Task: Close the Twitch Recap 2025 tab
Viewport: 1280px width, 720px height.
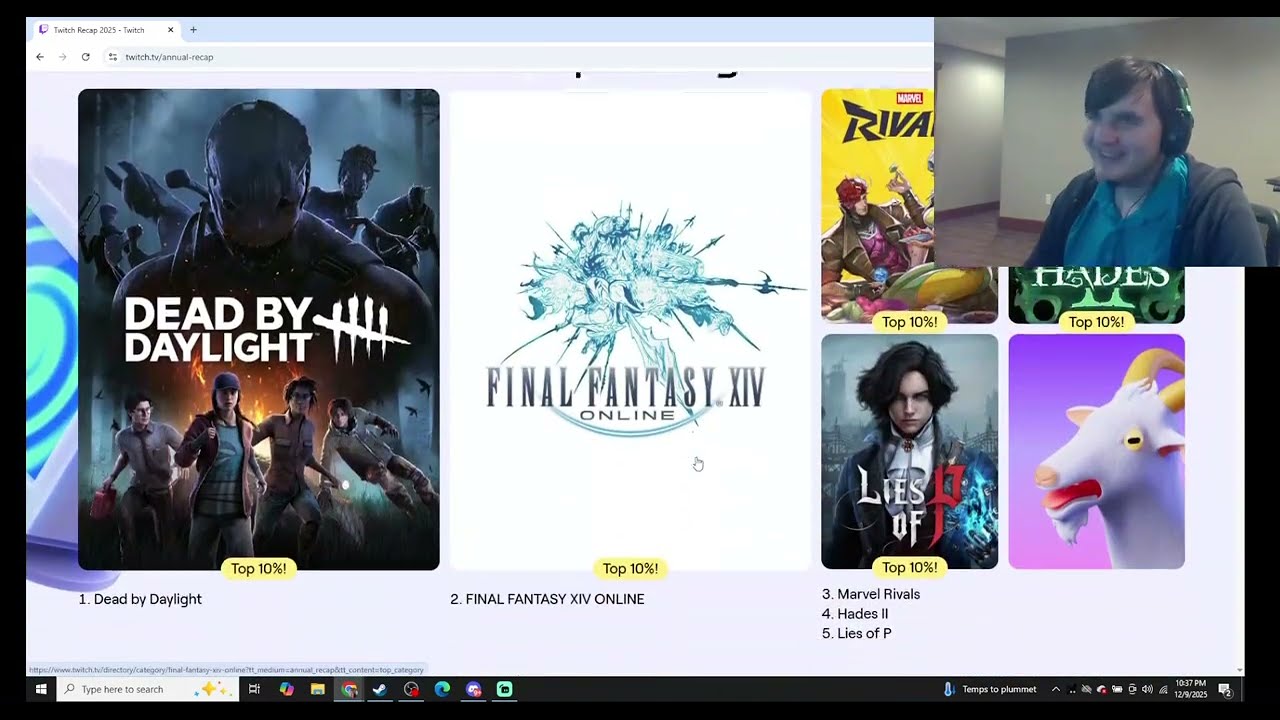Action: click(170, 30)
